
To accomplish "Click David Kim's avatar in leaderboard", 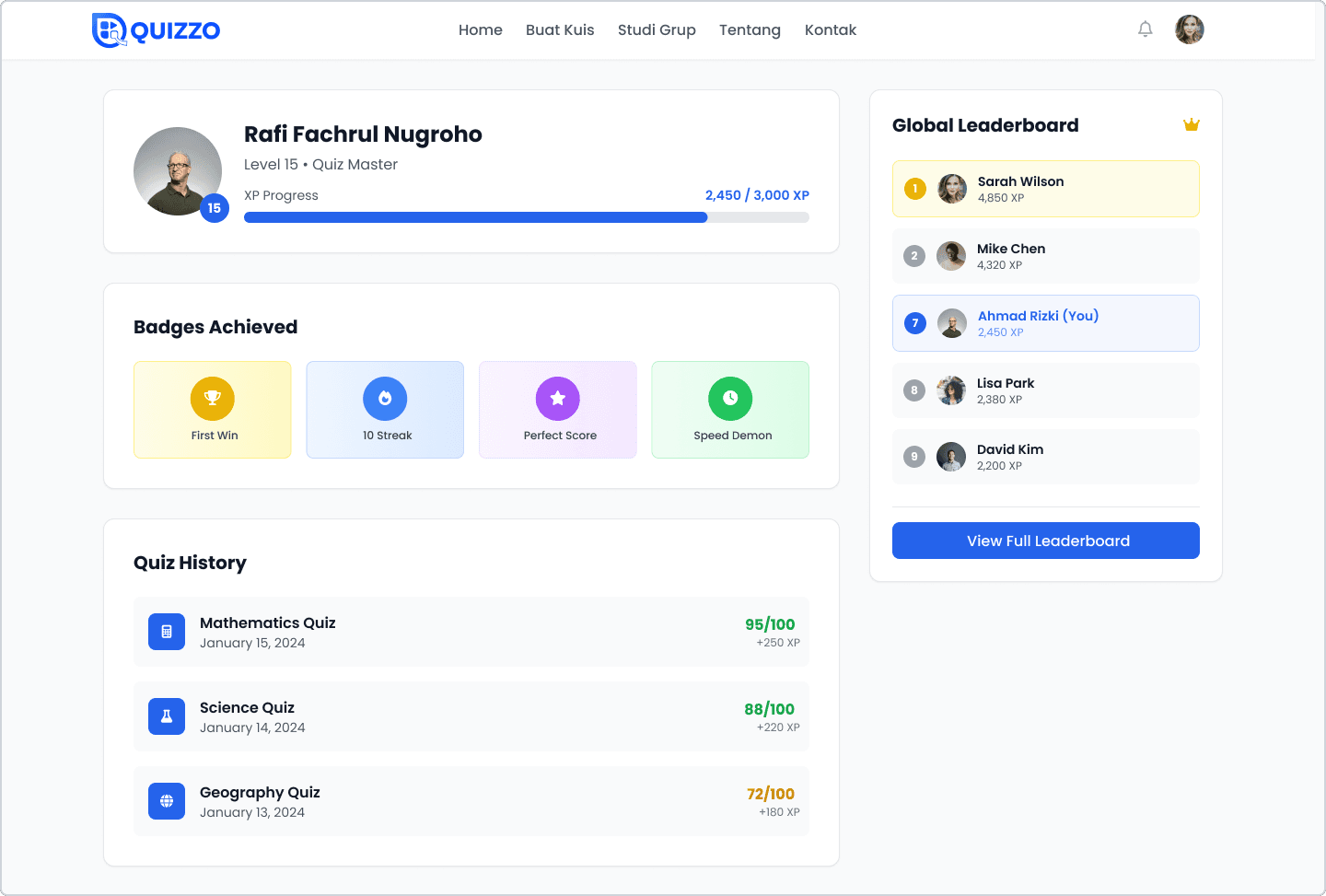I will 951,457.
